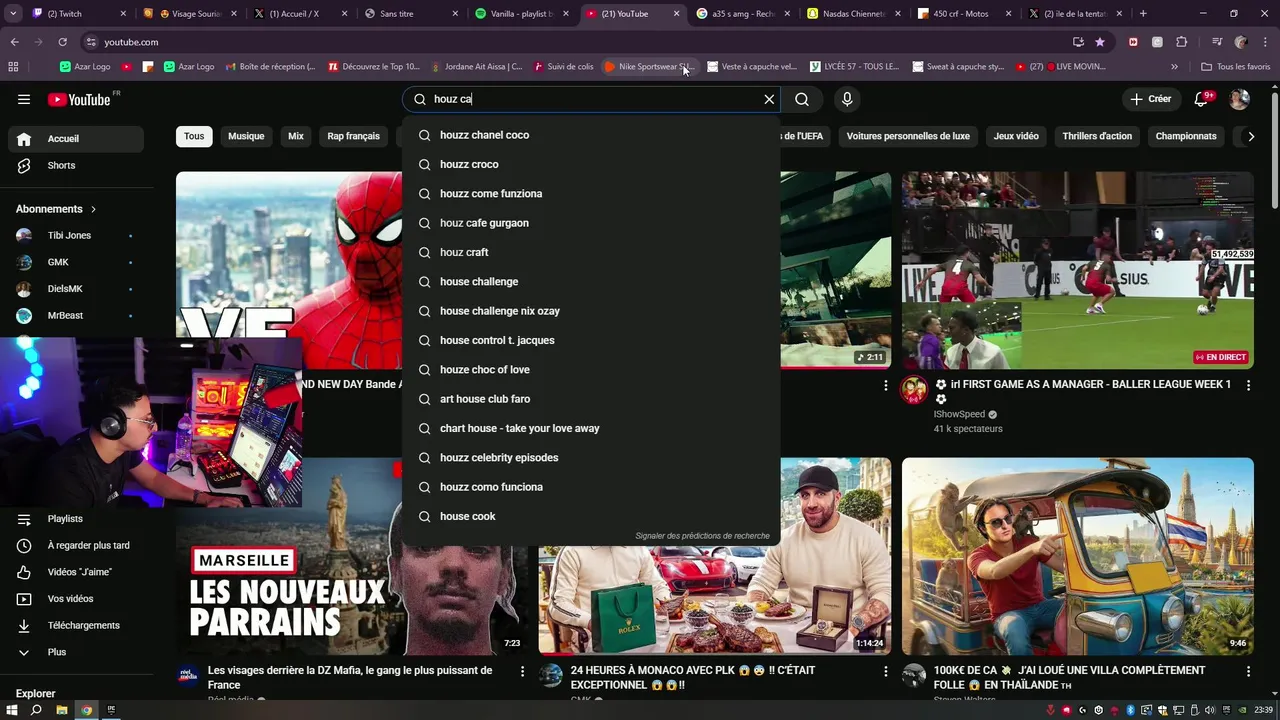
Task: Show more filter chips with right arrow
Action: [x=1250, y=136]
